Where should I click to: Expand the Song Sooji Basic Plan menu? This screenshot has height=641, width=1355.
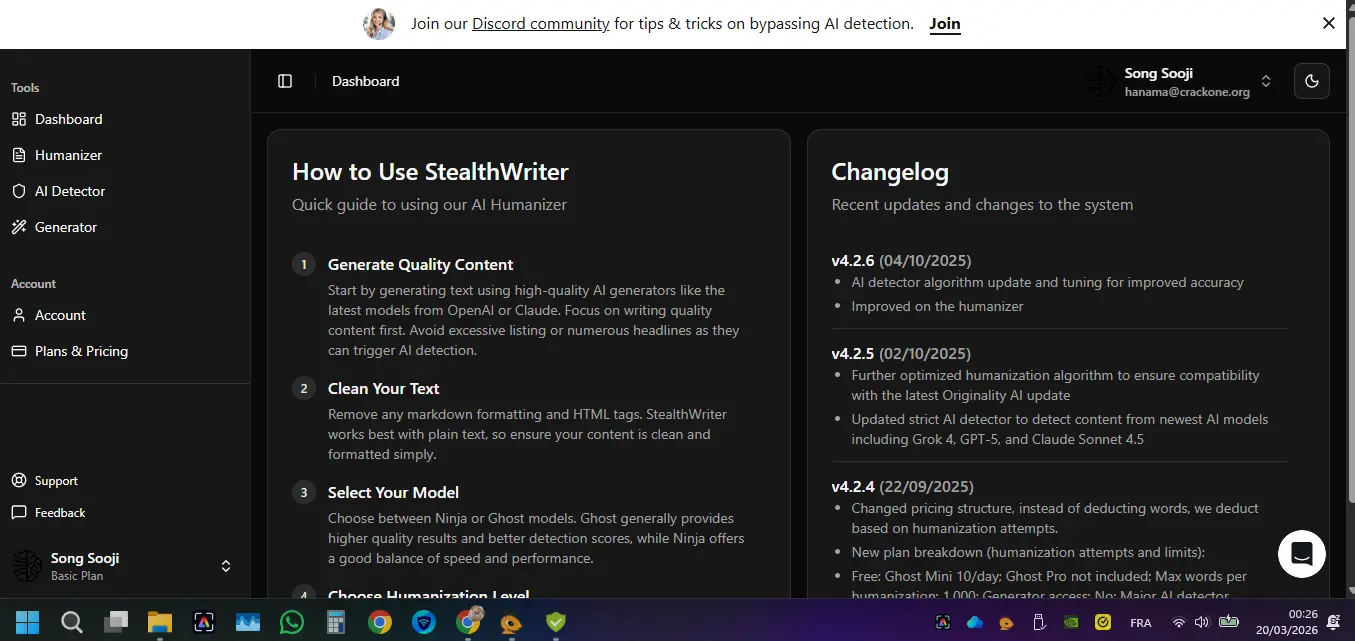click(125, 566)
